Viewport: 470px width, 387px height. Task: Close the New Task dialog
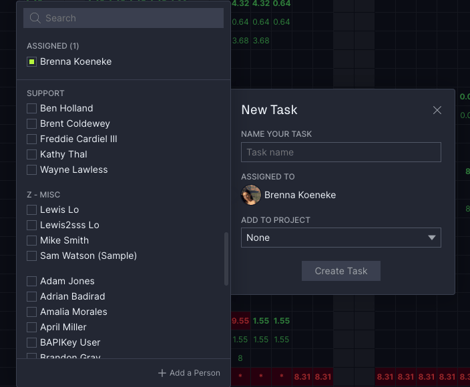tap(437, 110)
